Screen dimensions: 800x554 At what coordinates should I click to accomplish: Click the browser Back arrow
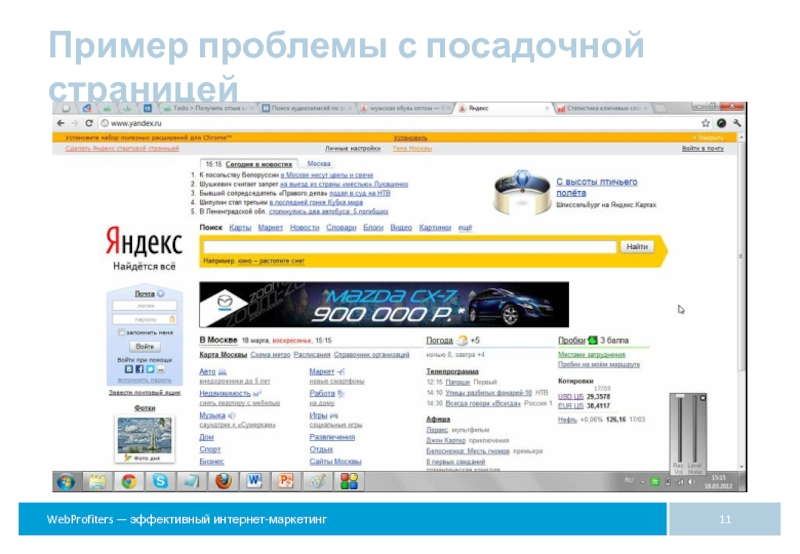(x=61, y=123)
